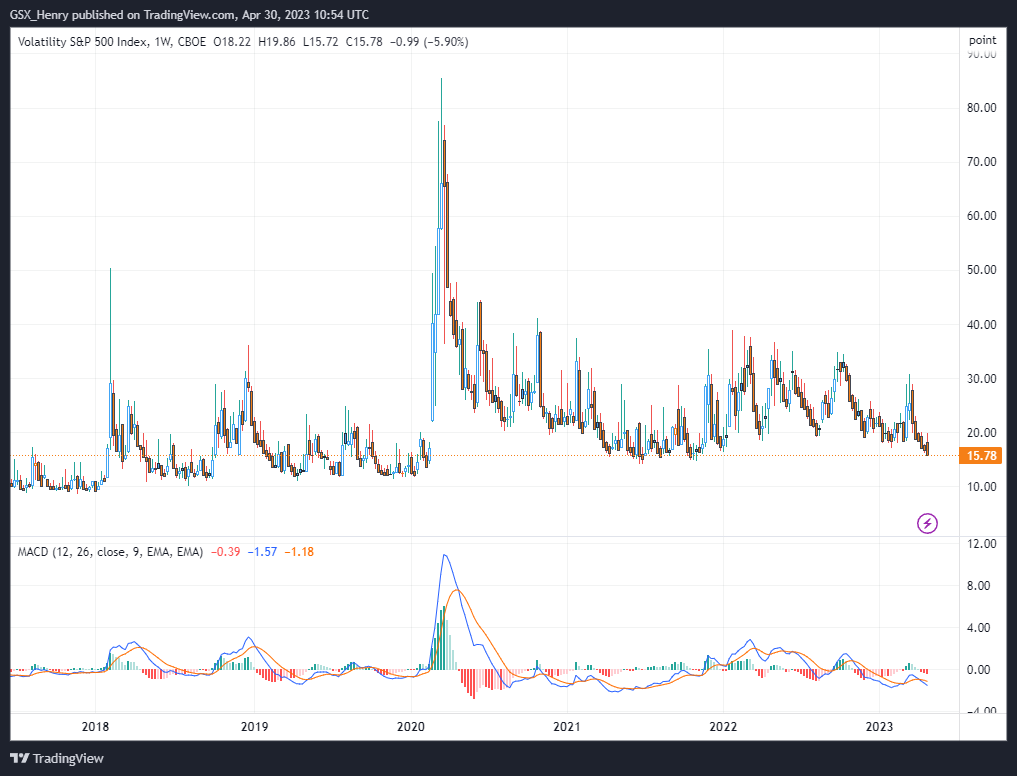Click the 8.00 label on the MACD scale

pyautogui.click(x=979, y=585)
